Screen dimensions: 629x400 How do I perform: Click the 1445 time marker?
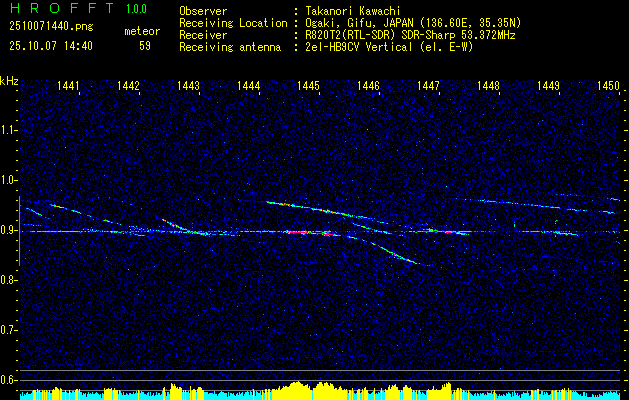coord(308,87)
